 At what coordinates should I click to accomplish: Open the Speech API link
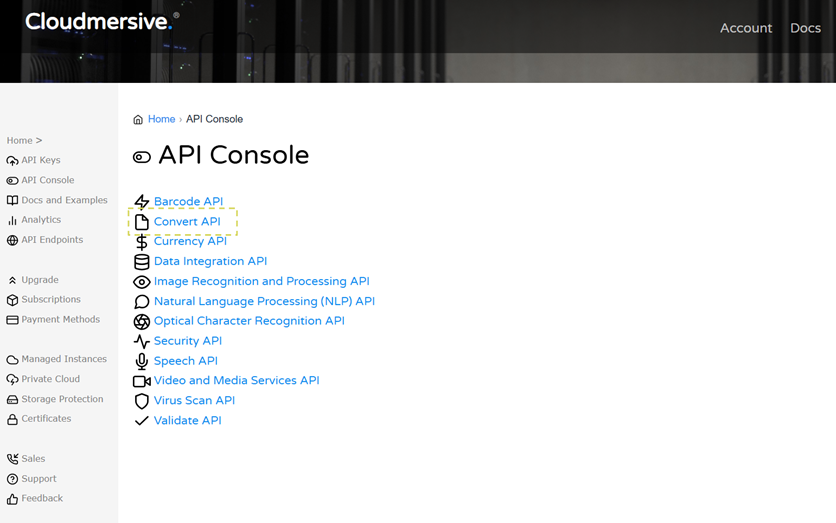click(186, 361)
